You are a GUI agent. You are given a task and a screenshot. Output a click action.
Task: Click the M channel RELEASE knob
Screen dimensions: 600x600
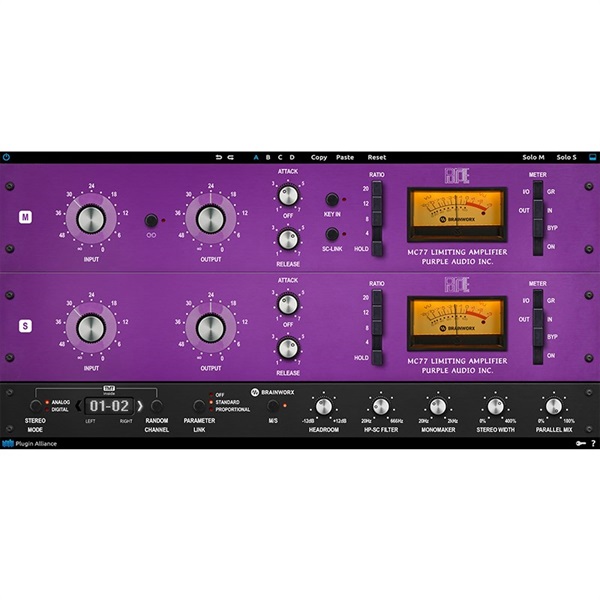tap(288, 240)
